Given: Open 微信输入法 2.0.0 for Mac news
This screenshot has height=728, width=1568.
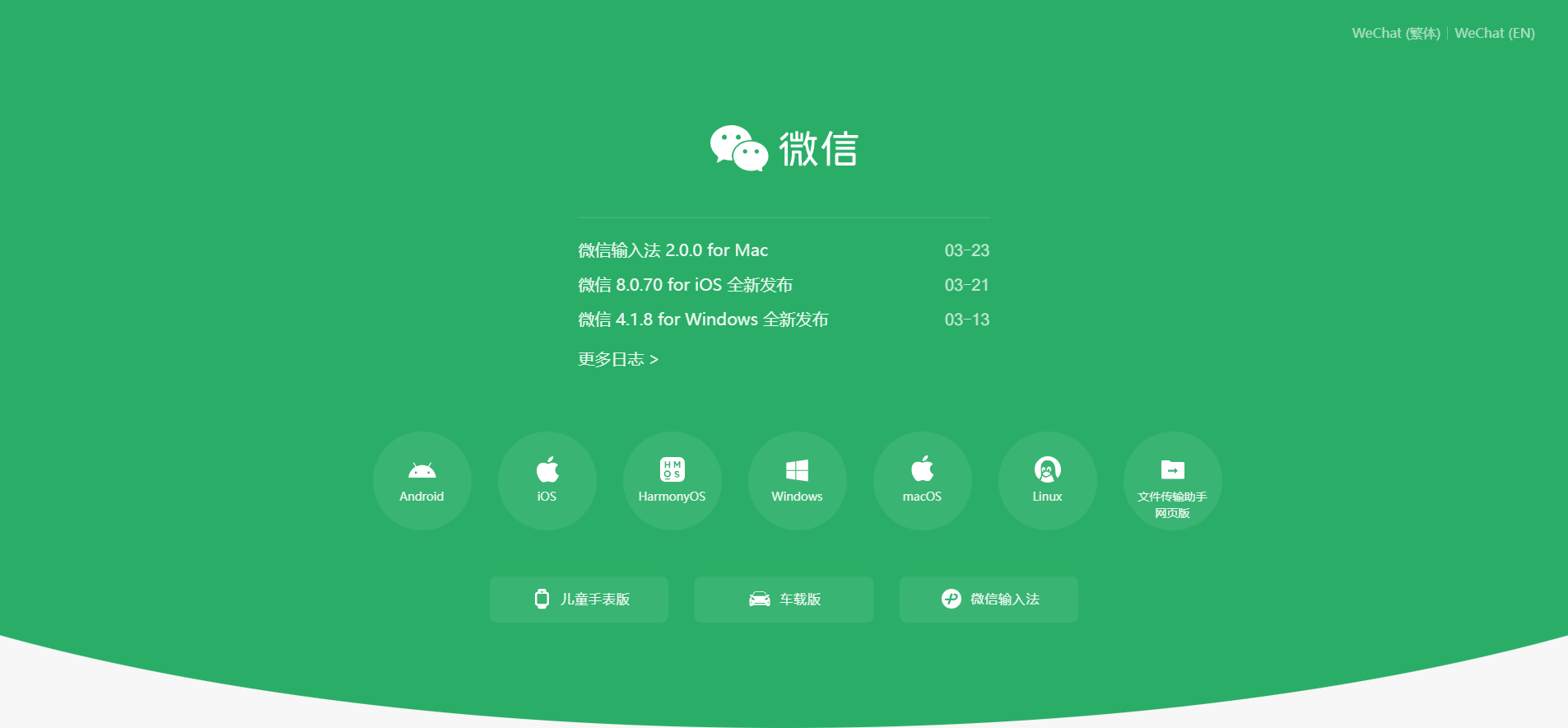Looking at the screenshot, I should (673, 250).
